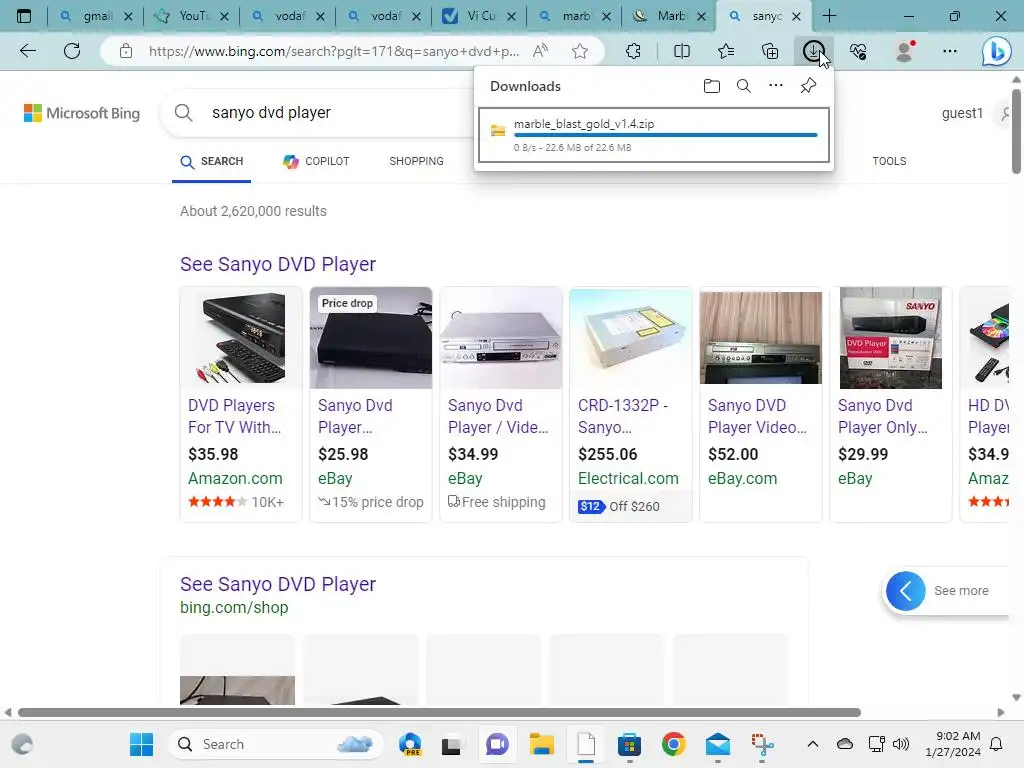Switch to the Vi Cu tab
Screen dimensions: 1024x768
[x=480, y=16]
